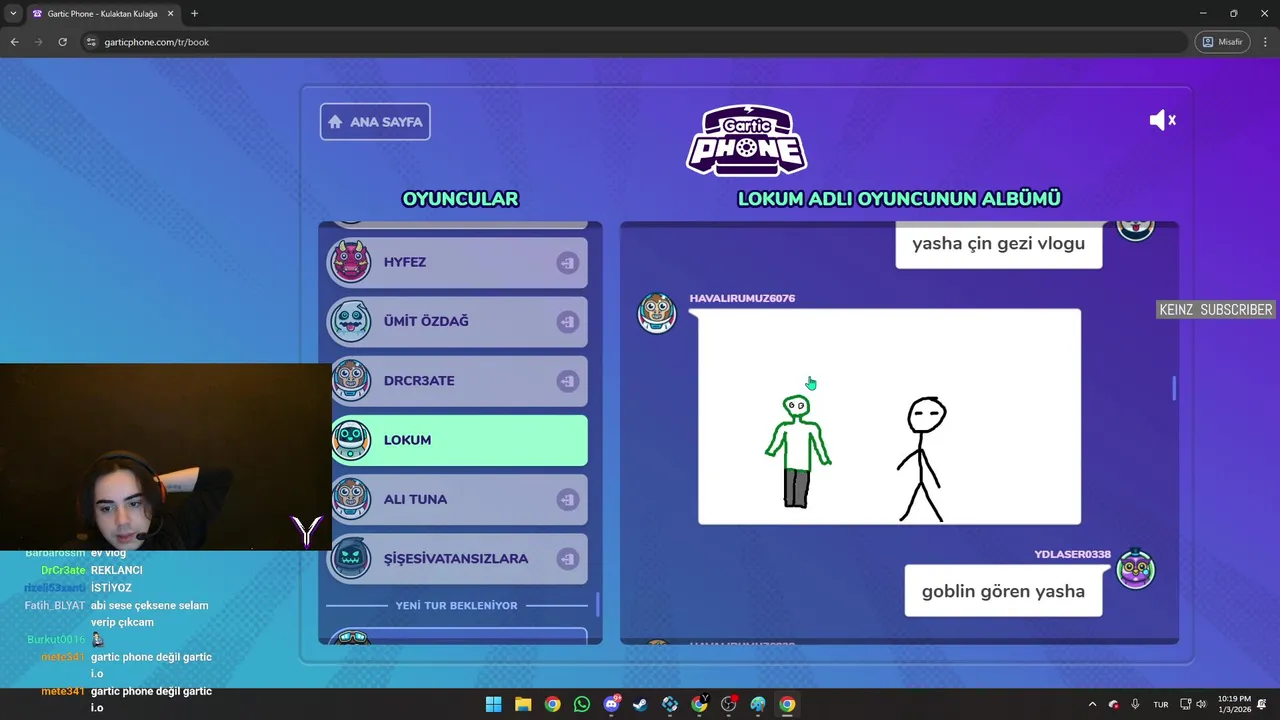The height and width of the screenshot is (720, 1280).
Task: Click the ANA SAYFA home button
Action: click(x=375, y=122)
